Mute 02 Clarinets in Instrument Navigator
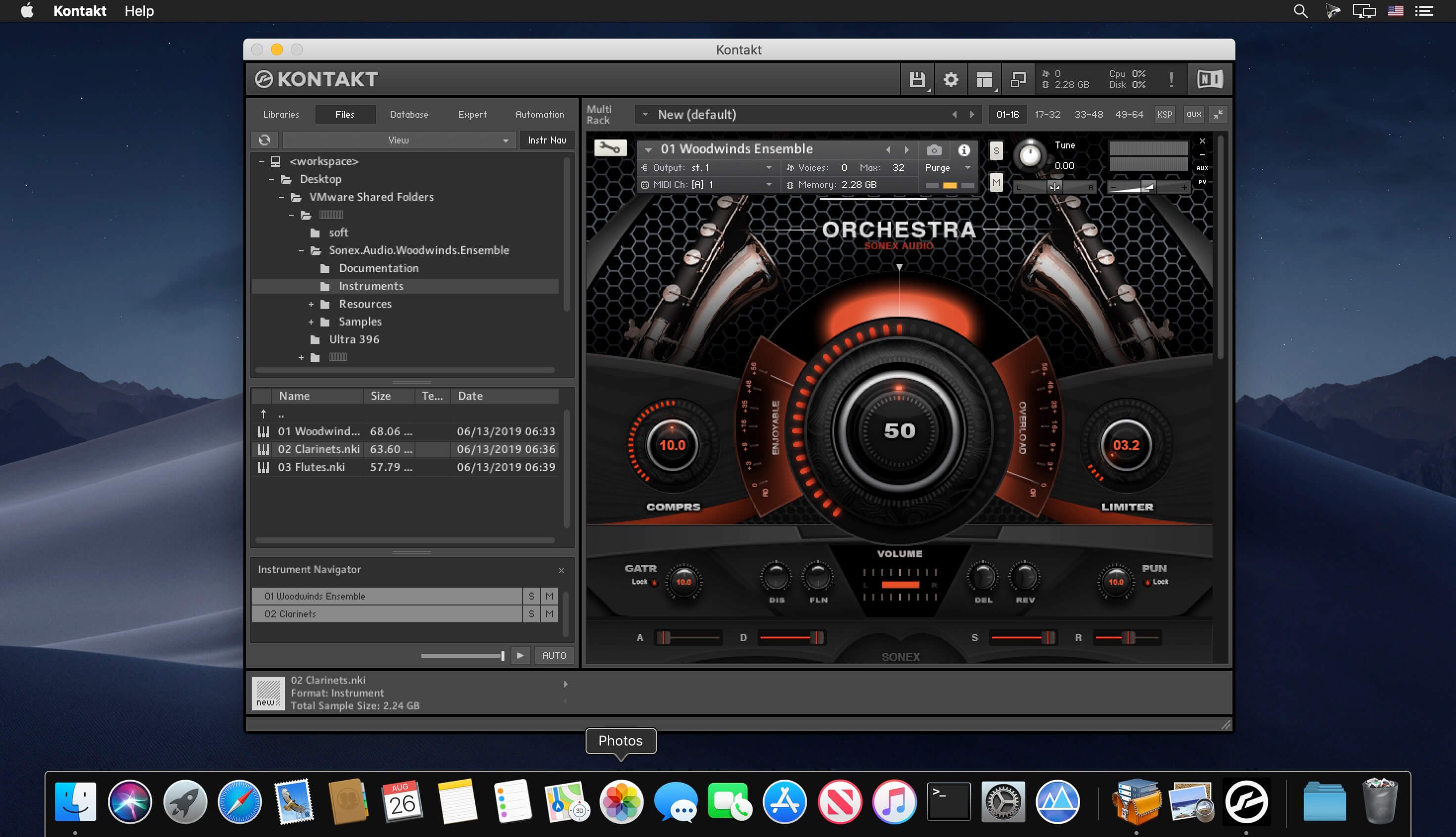The width and height of the screenshot is (1456, 837). click(x=549, y=614)
